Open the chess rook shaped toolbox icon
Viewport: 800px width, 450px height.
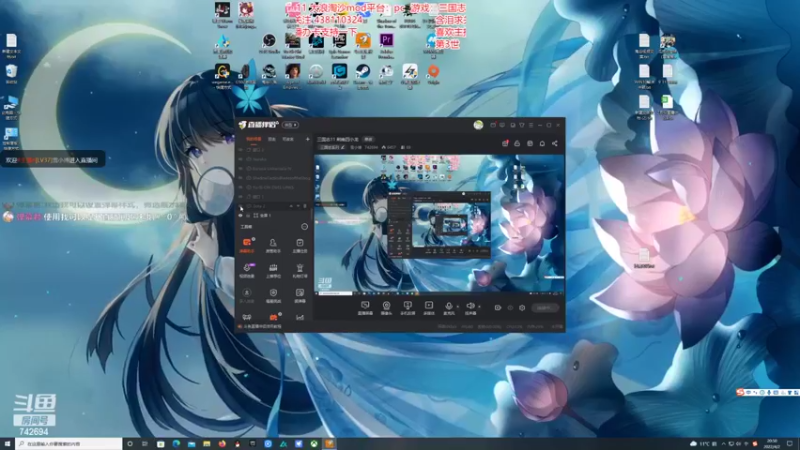pyautogui.click(x=300, y=267)
